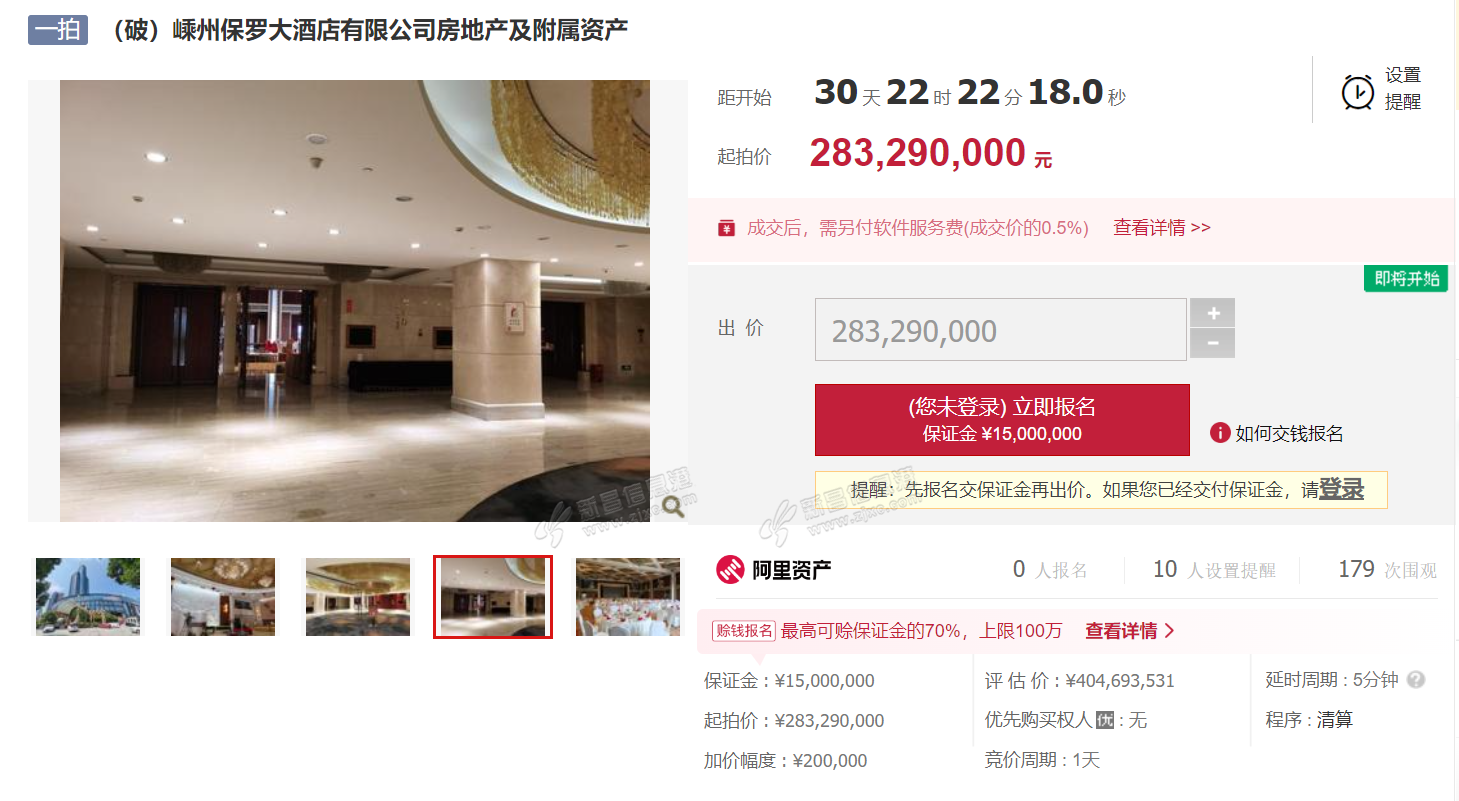The width and height of the screenshot is (1459, 801).
Task: Select the second lobby thumbnail
Action: coord(357,597)
